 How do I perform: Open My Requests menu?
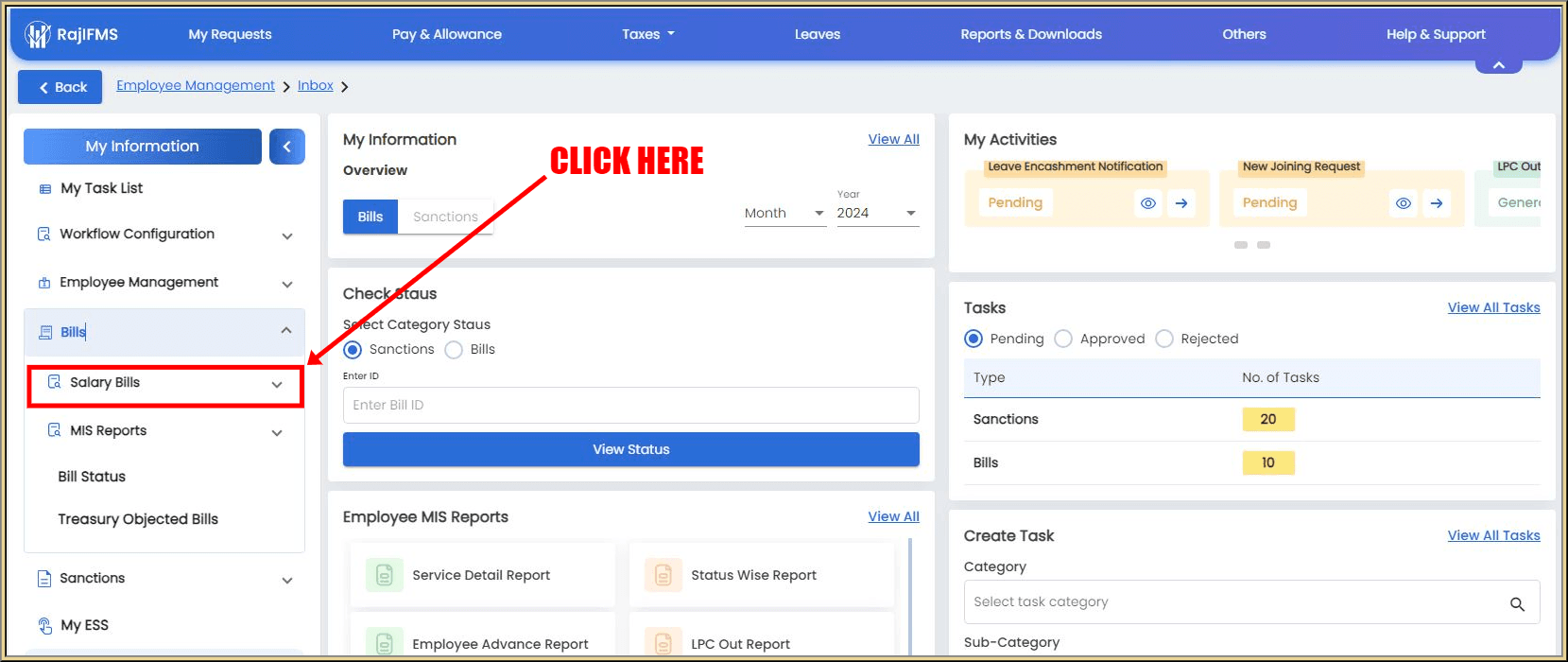click(x=230, y=34)
